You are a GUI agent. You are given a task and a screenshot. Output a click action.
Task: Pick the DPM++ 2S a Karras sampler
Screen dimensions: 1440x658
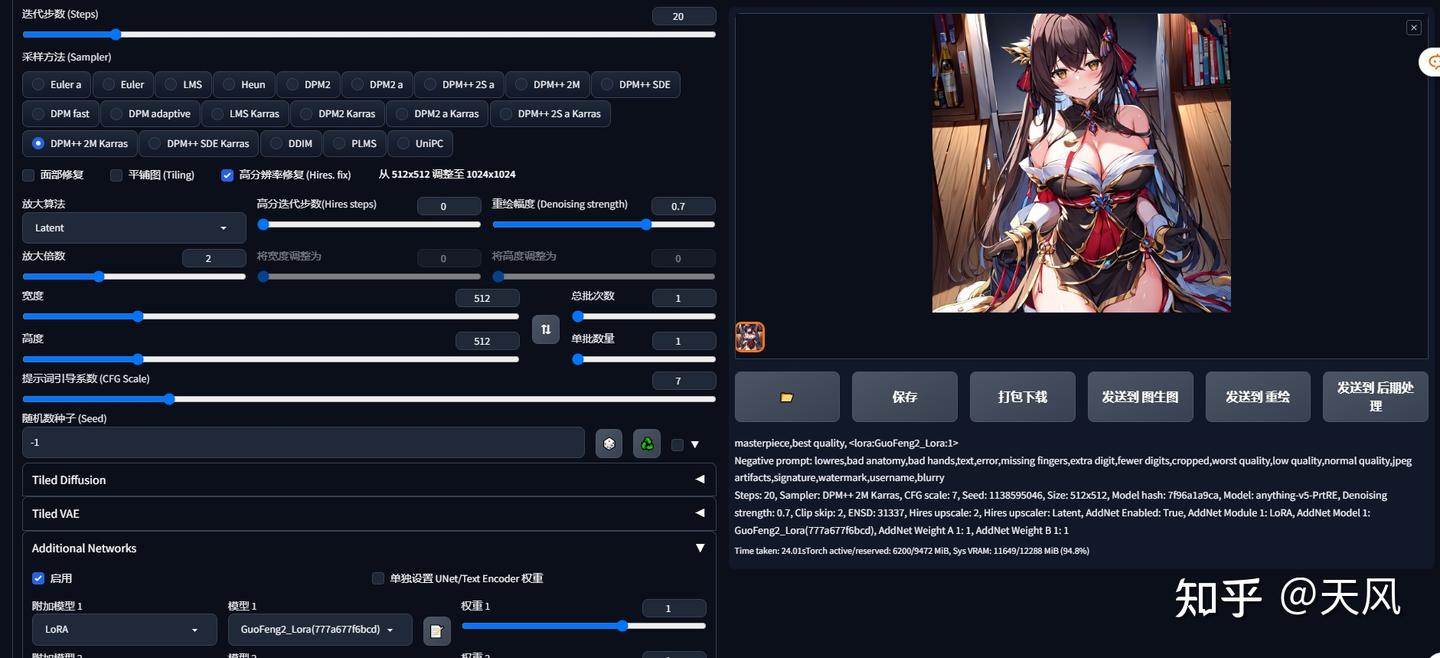550,114
